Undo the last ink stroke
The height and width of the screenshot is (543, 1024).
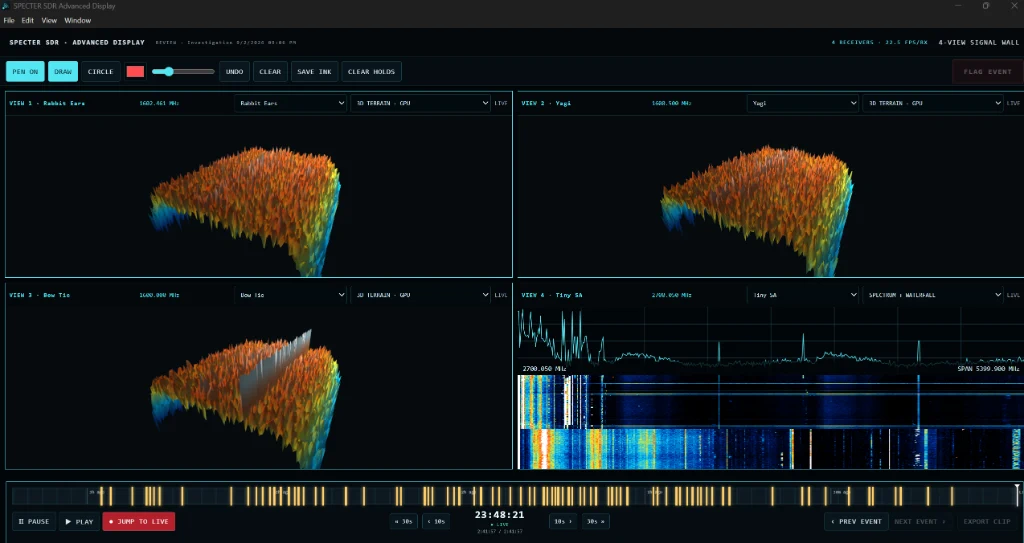(234, 72)
